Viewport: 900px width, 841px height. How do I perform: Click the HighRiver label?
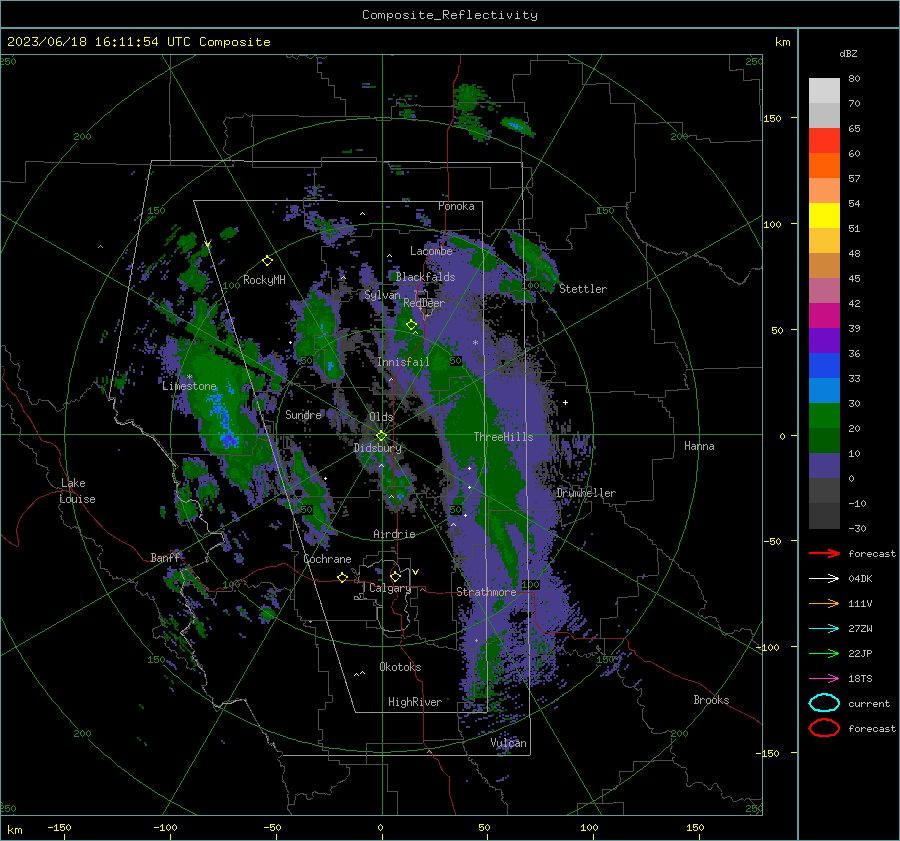[415, 702]
